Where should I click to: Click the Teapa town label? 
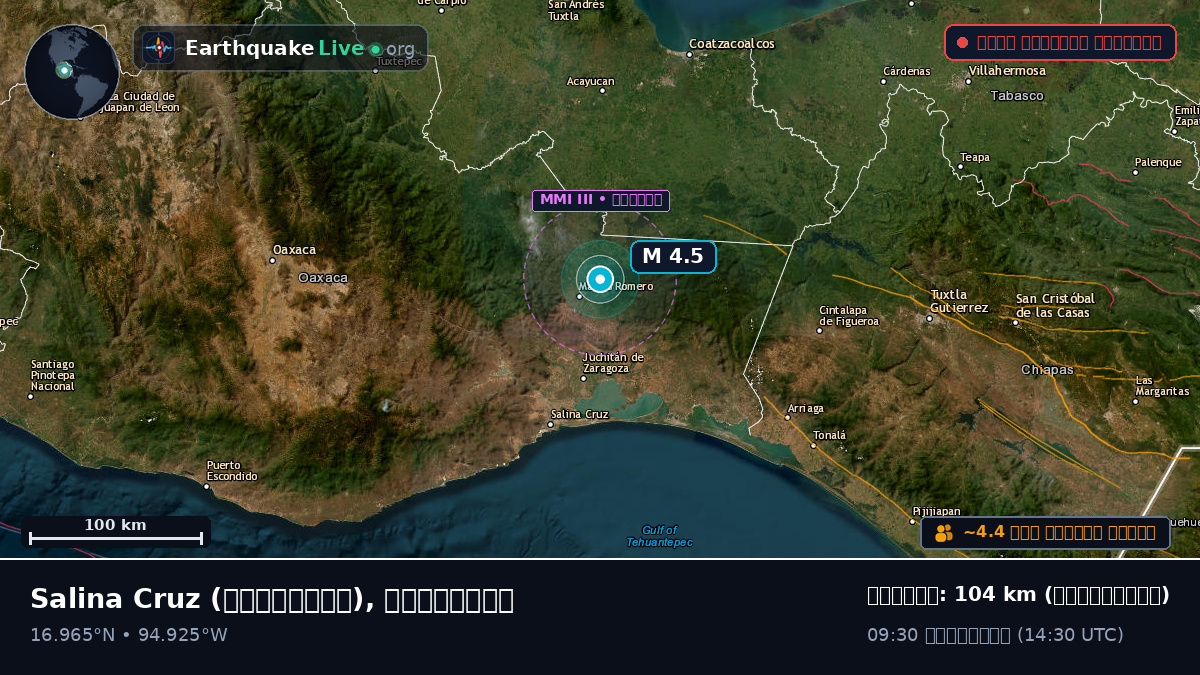(975, 157)
